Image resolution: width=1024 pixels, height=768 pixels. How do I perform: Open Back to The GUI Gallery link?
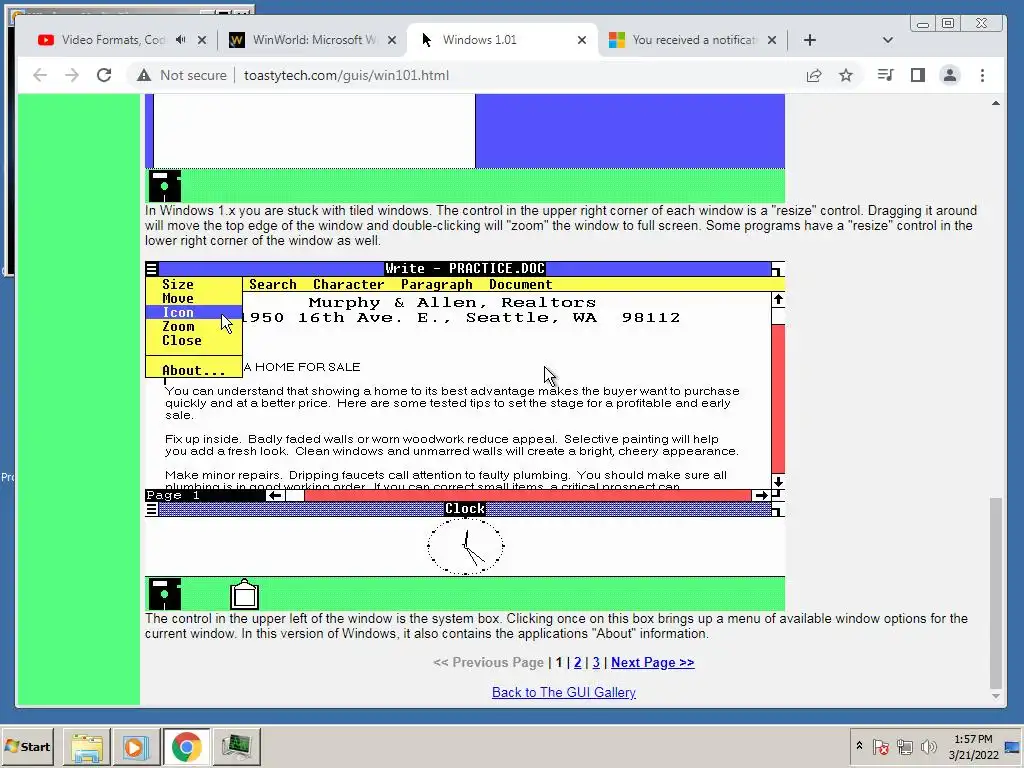[564, 692]
